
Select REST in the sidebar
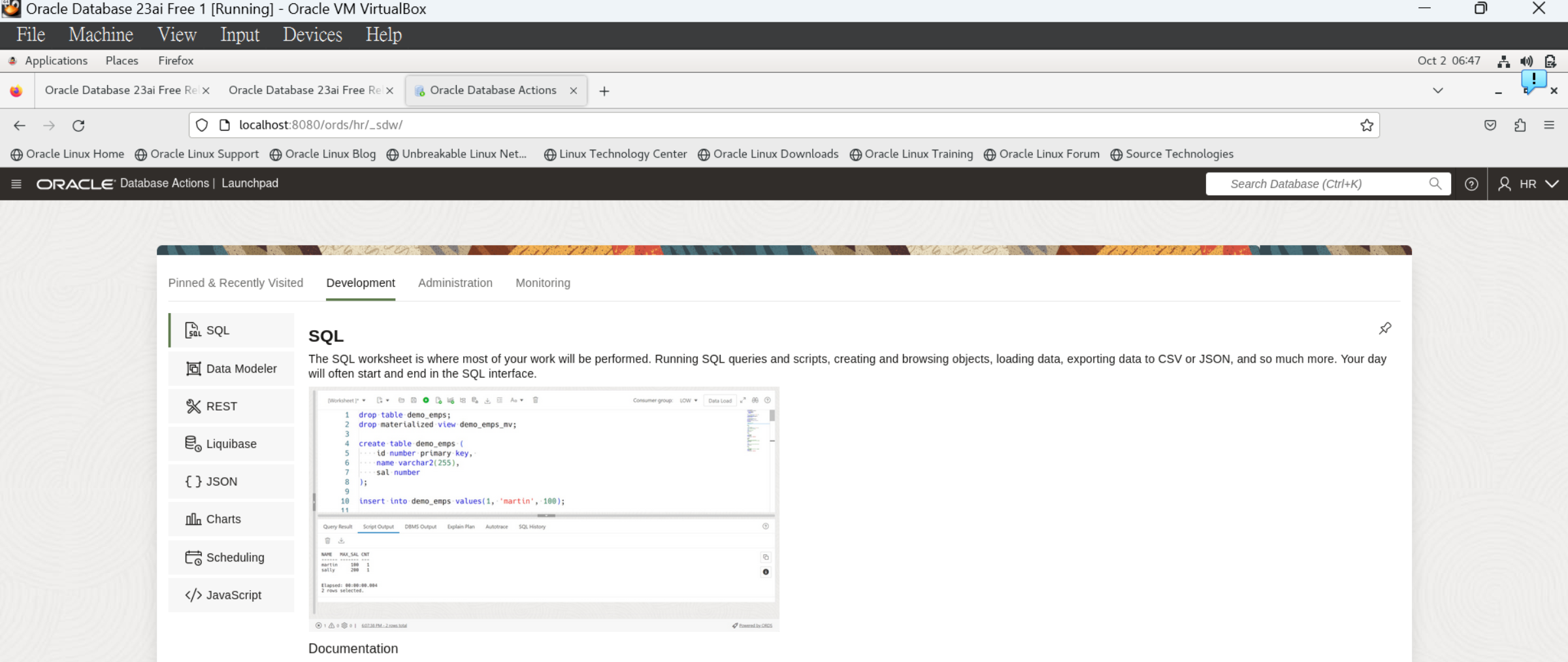231,406
